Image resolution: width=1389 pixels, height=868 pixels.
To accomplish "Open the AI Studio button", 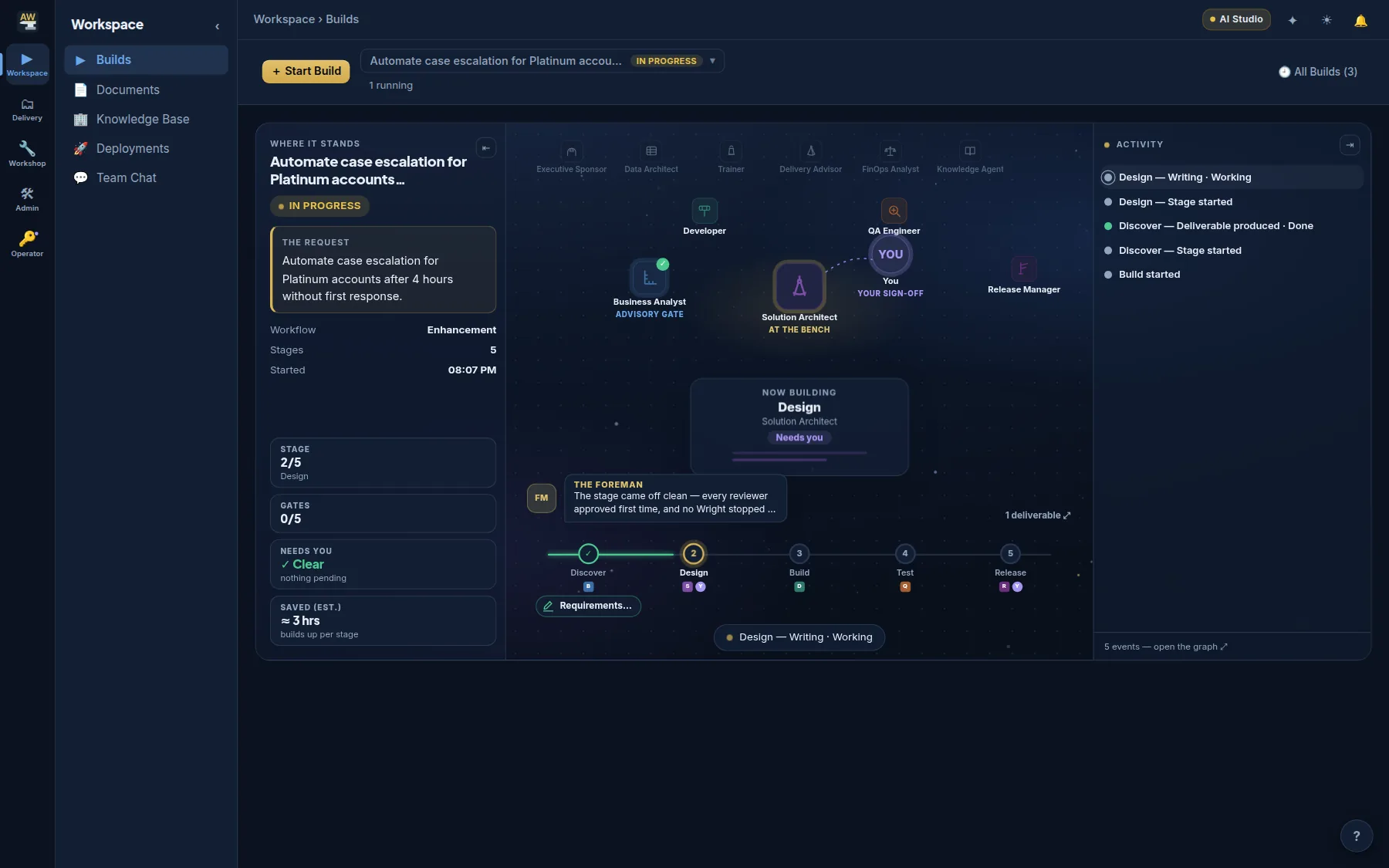I will click(1236, 19).
